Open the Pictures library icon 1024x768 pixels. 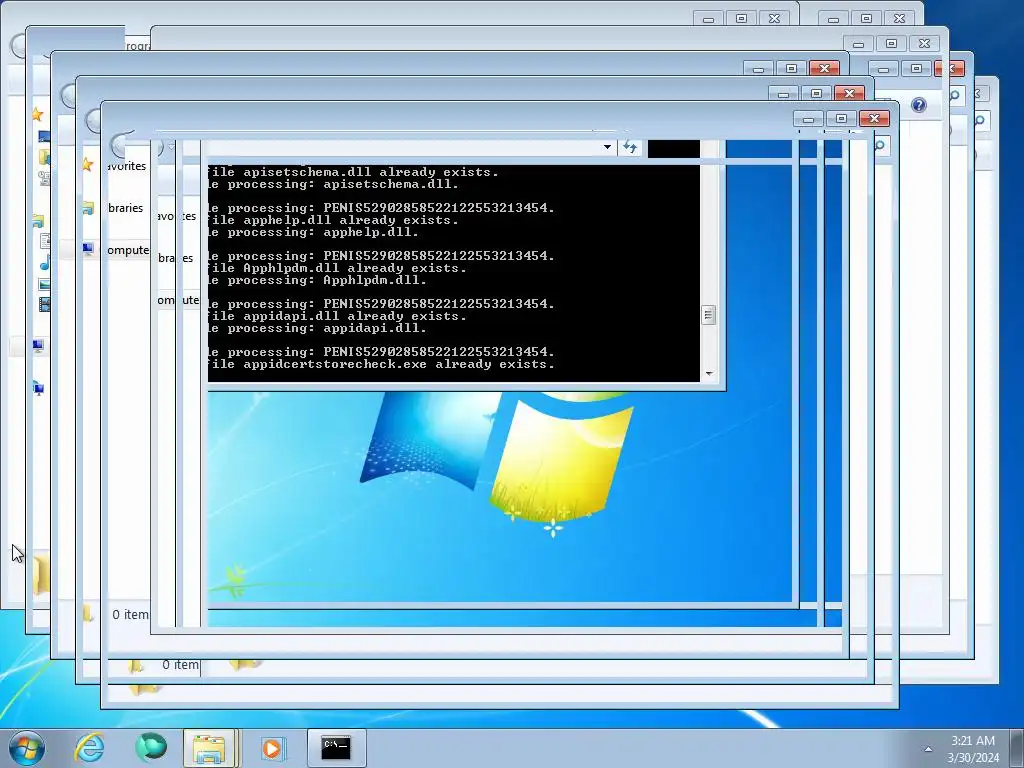(x=44, y=284)
